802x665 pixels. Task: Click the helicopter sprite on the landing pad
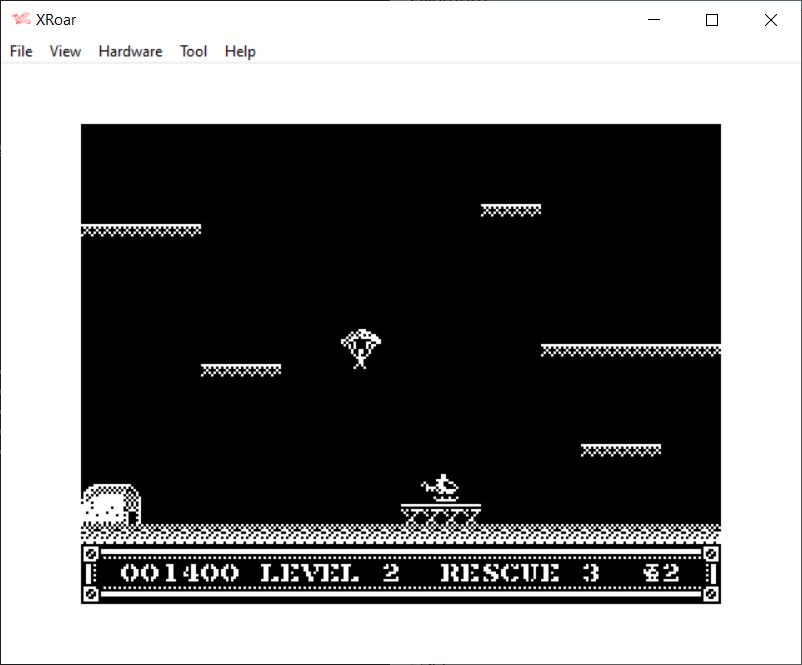click(x=441, y=488)
